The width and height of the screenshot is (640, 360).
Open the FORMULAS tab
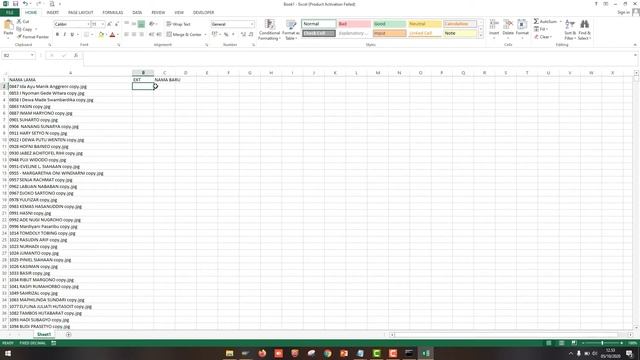pos(113,12)
